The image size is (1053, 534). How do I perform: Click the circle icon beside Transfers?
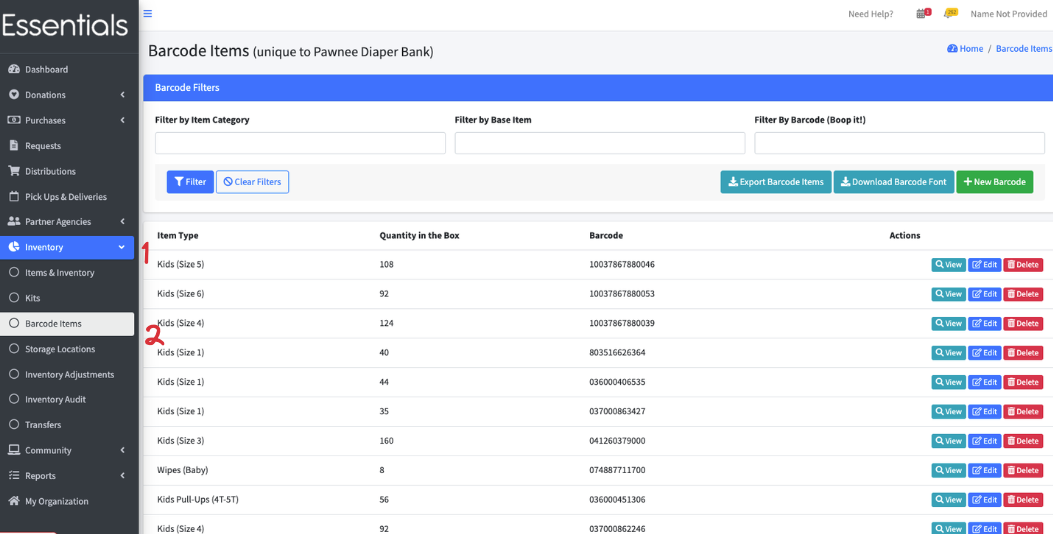tap(13, 425)
